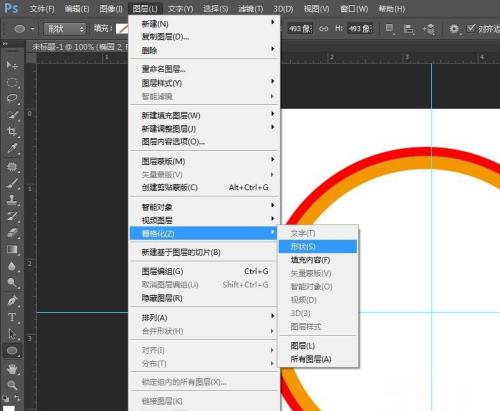Open the 编辑(E) menu

pyautogui.click(x=77, y=9)
